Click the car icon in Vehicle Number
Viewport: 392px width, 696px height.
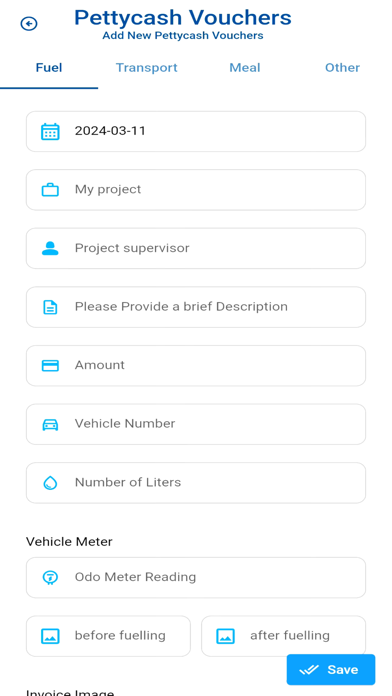pyautogui.click(x=50, y=424)
